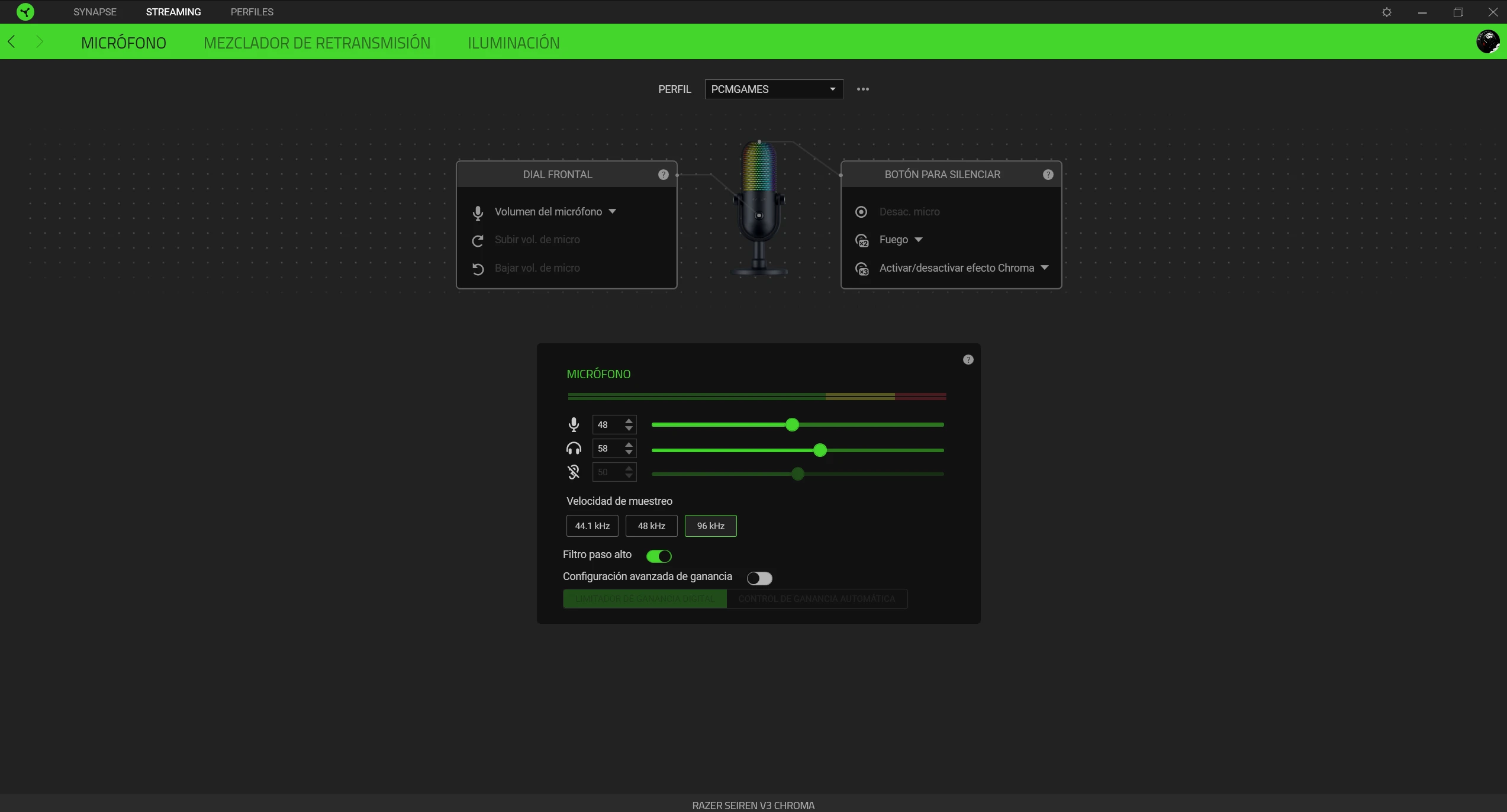Viewport: 1507px width, 812px height.
Task: Go forward with the right arrow
Action: [x=40, y=41]
